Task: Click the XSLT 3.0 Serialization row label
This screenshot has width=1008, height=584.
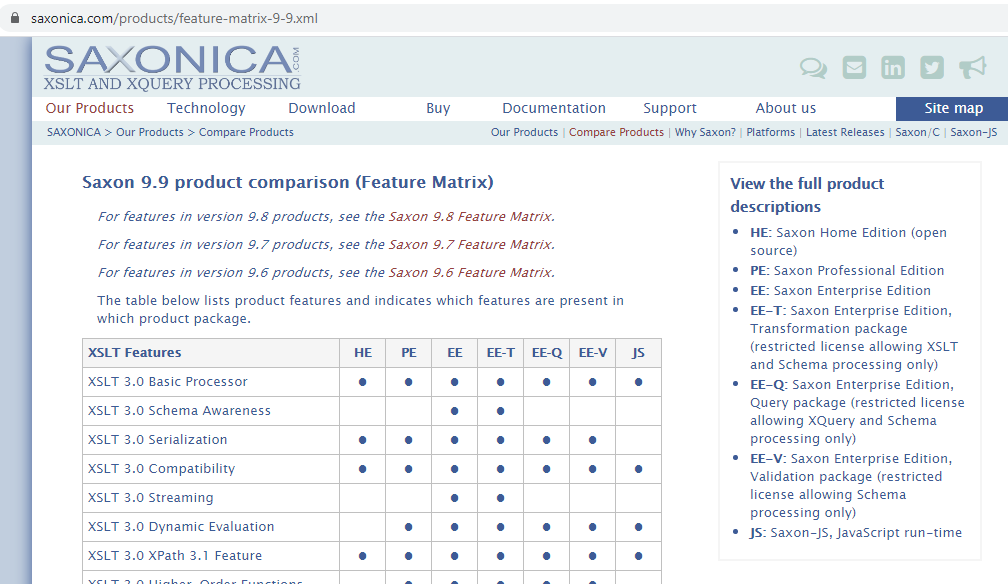Action: click(158, 440)
